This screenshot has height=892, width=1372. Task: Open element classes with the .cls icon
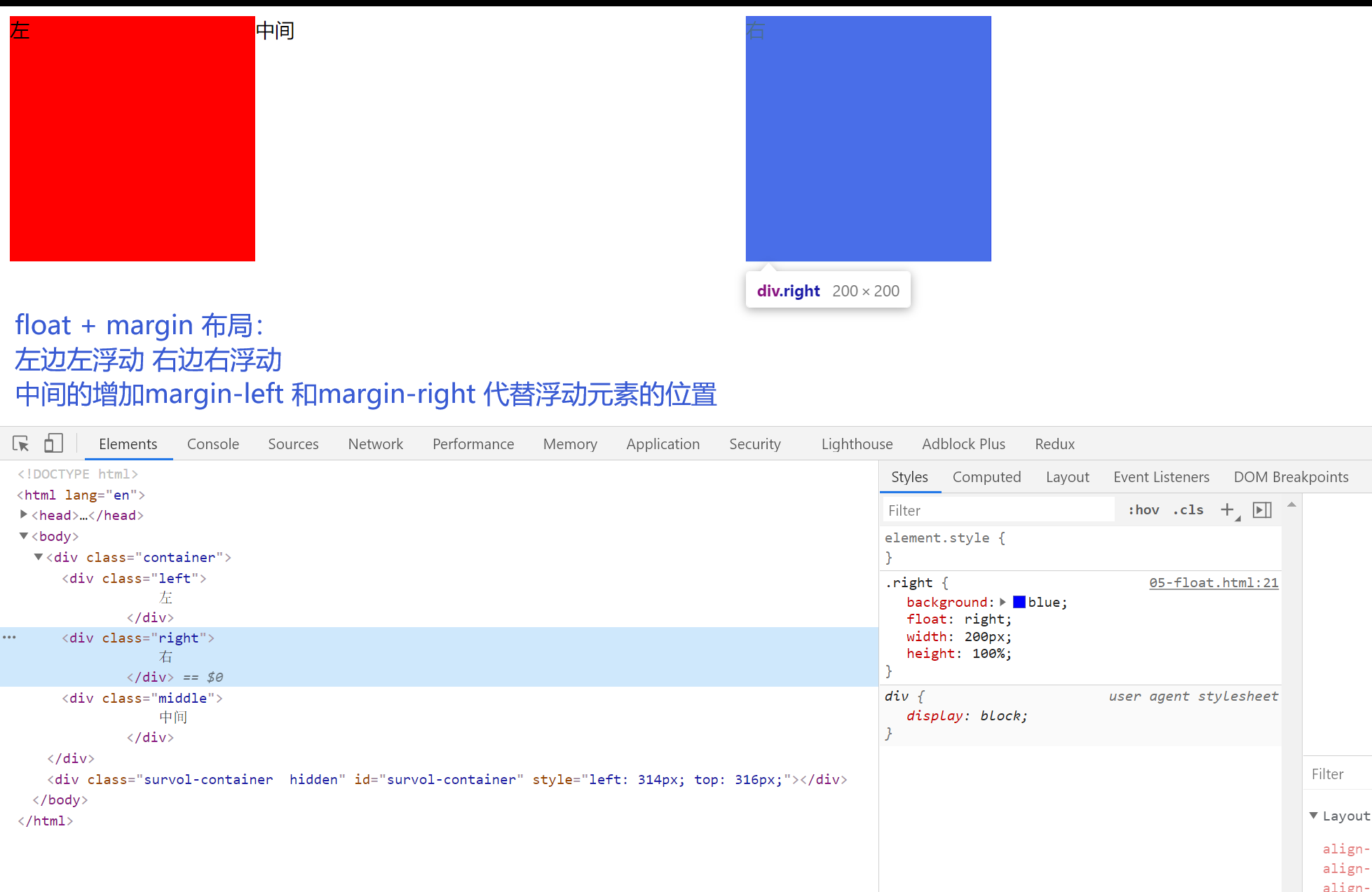[x=1188, y=509]
